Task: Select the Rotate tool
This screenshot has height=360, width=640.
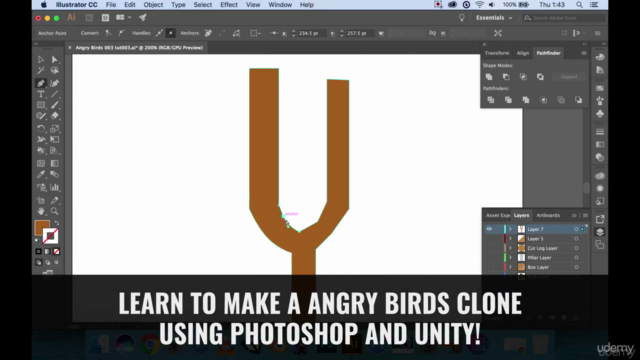Action: click(x=41, y=129)
